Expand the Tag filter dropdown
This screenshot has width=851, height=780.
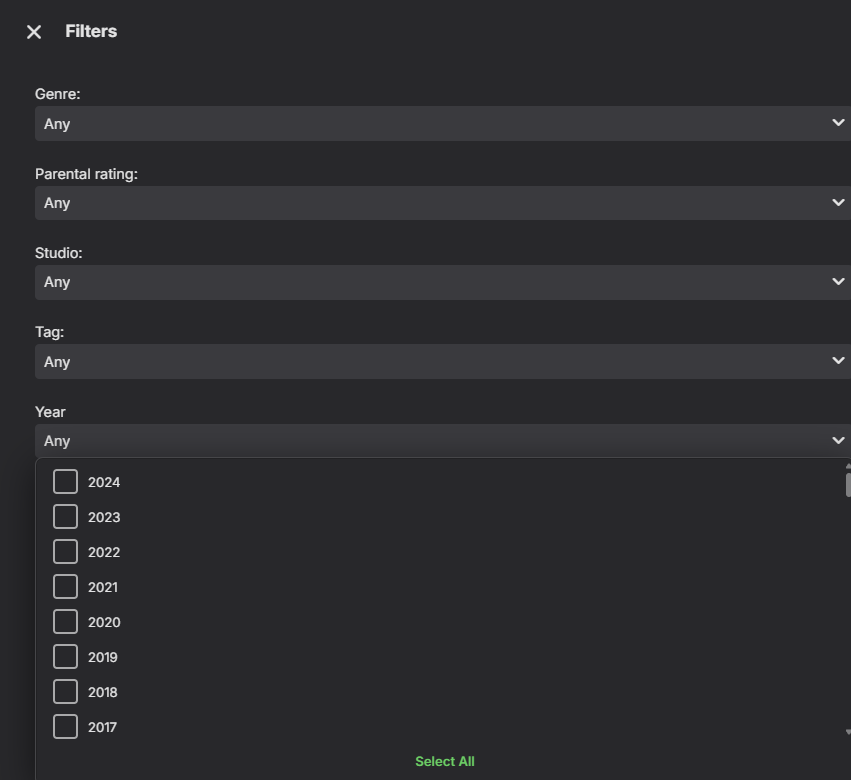[440, 361]
